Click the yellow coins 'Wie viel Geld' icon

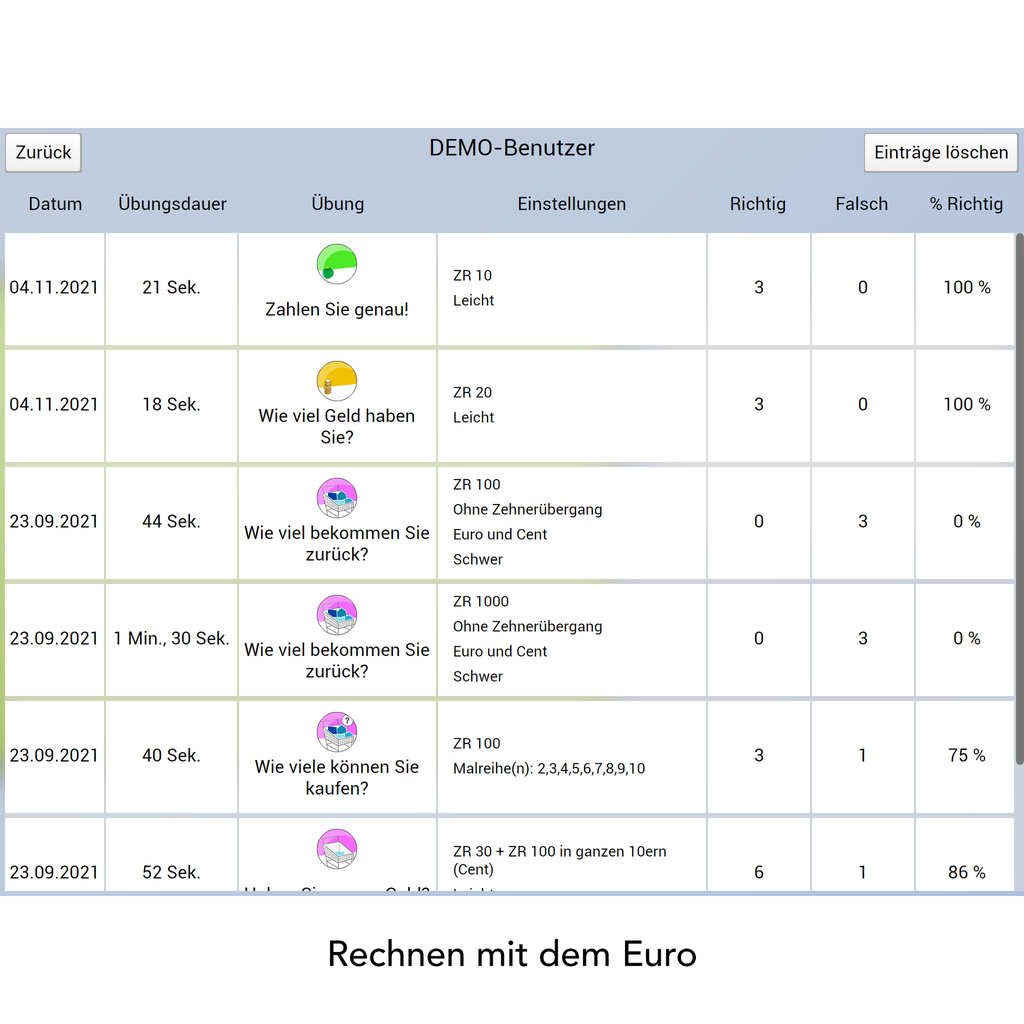[337, 381]
